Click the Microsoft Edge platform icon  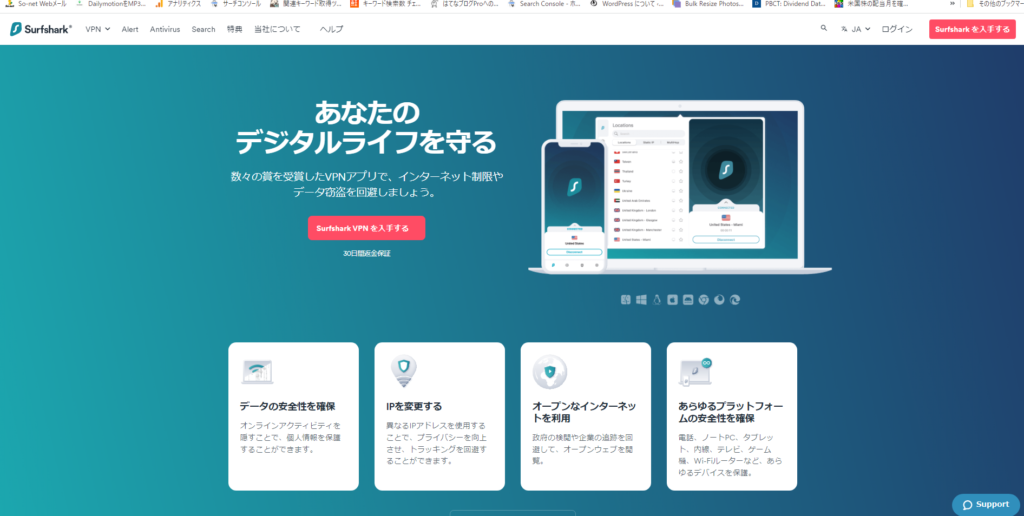click(735, 300)
